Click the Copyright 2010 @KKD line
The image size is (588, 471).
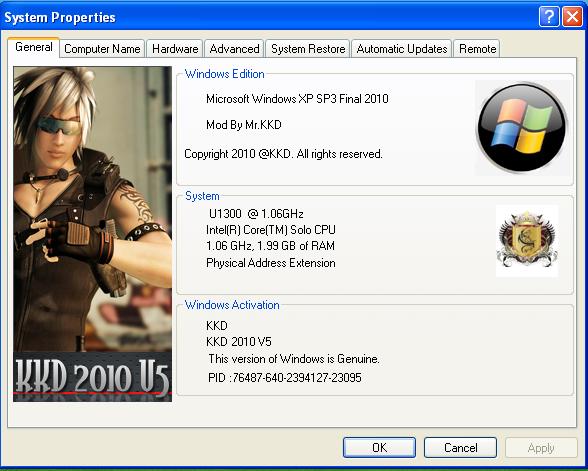283,154
